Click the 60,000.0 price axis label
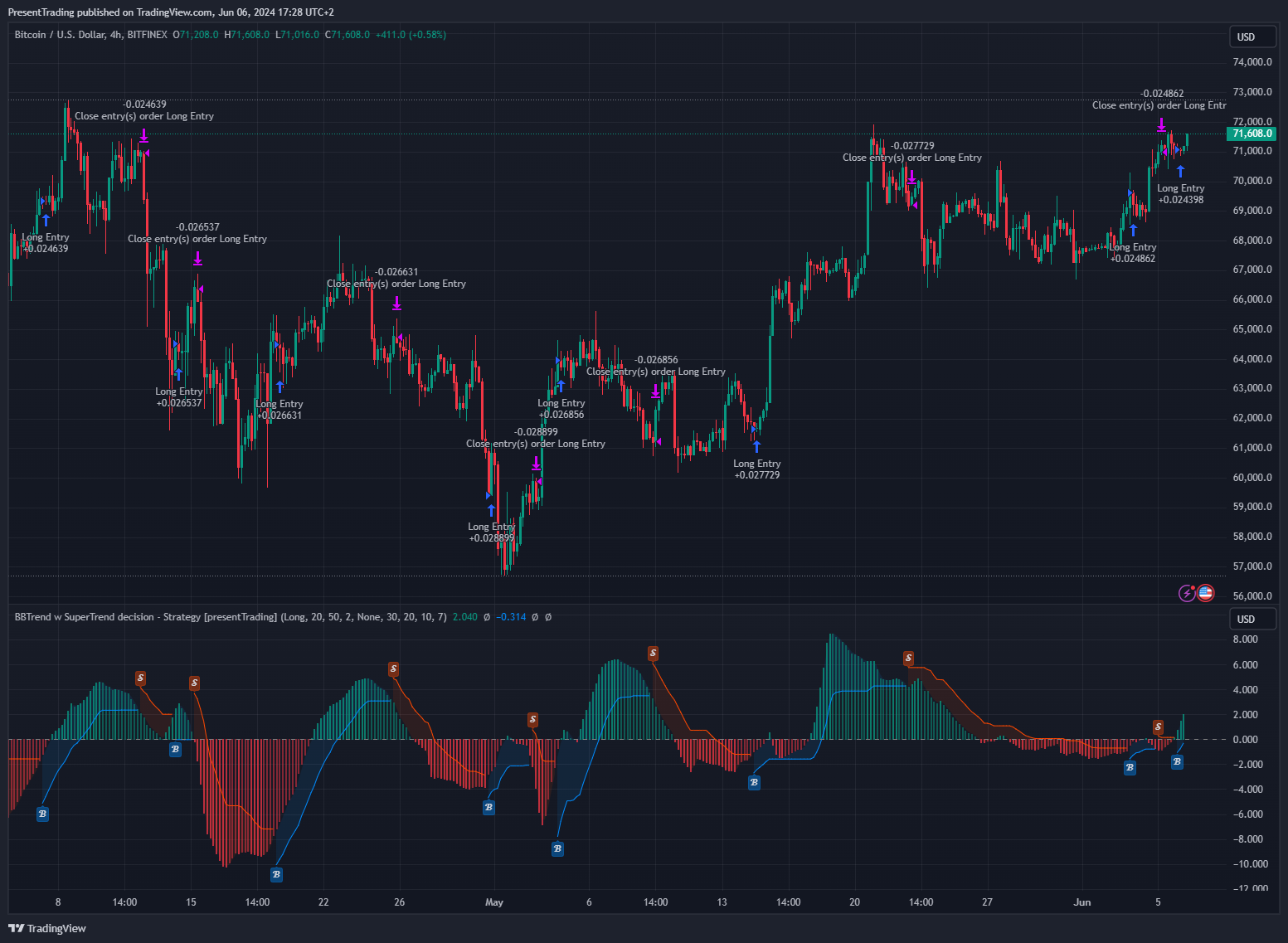This screenshot has height=943, width=1288. pyautogui.click(x=1252, y=478)
